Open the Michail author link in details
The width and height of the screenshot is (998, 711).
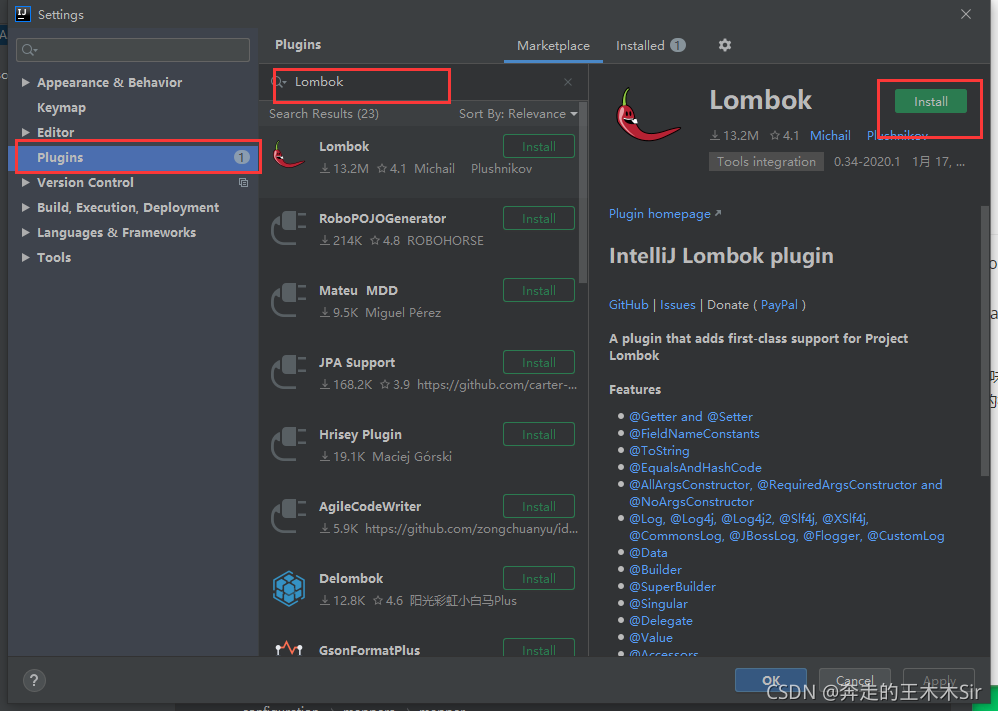point(830,136)
